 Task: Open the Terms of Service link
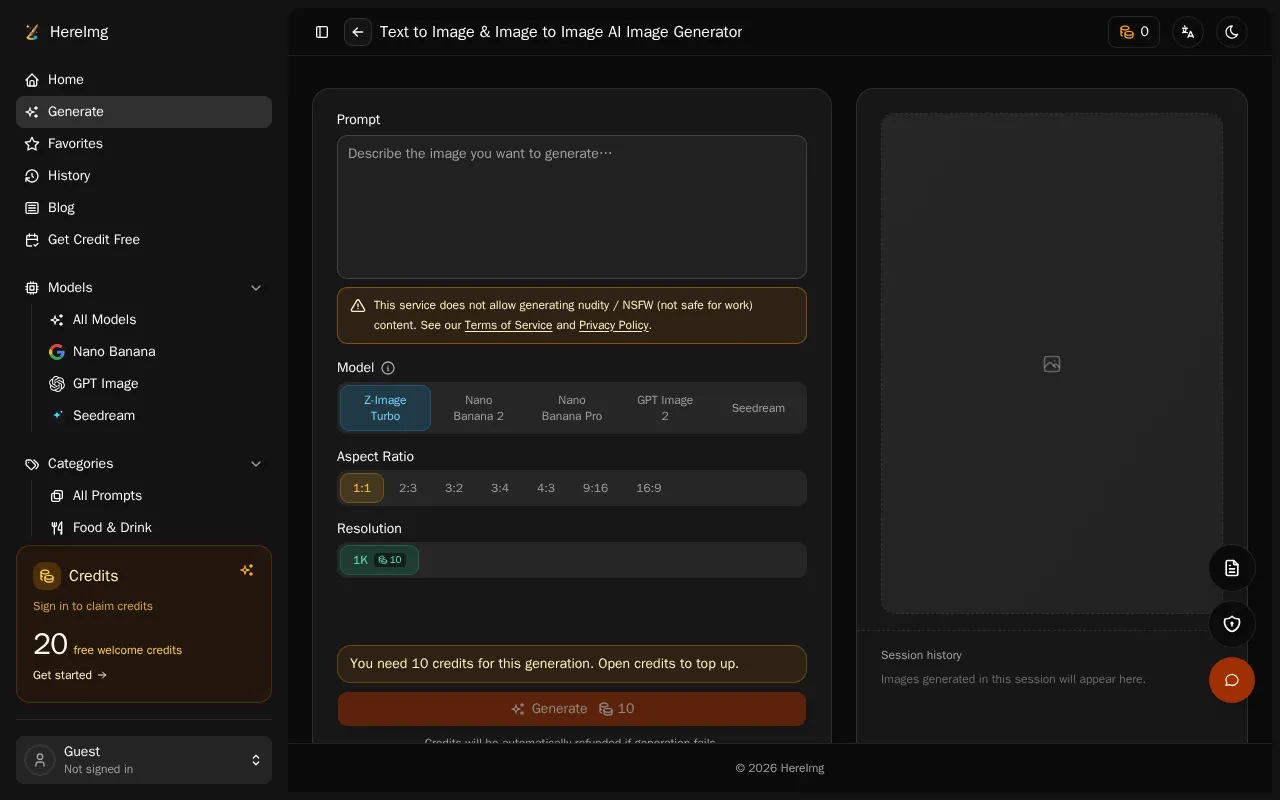point(508,325)
